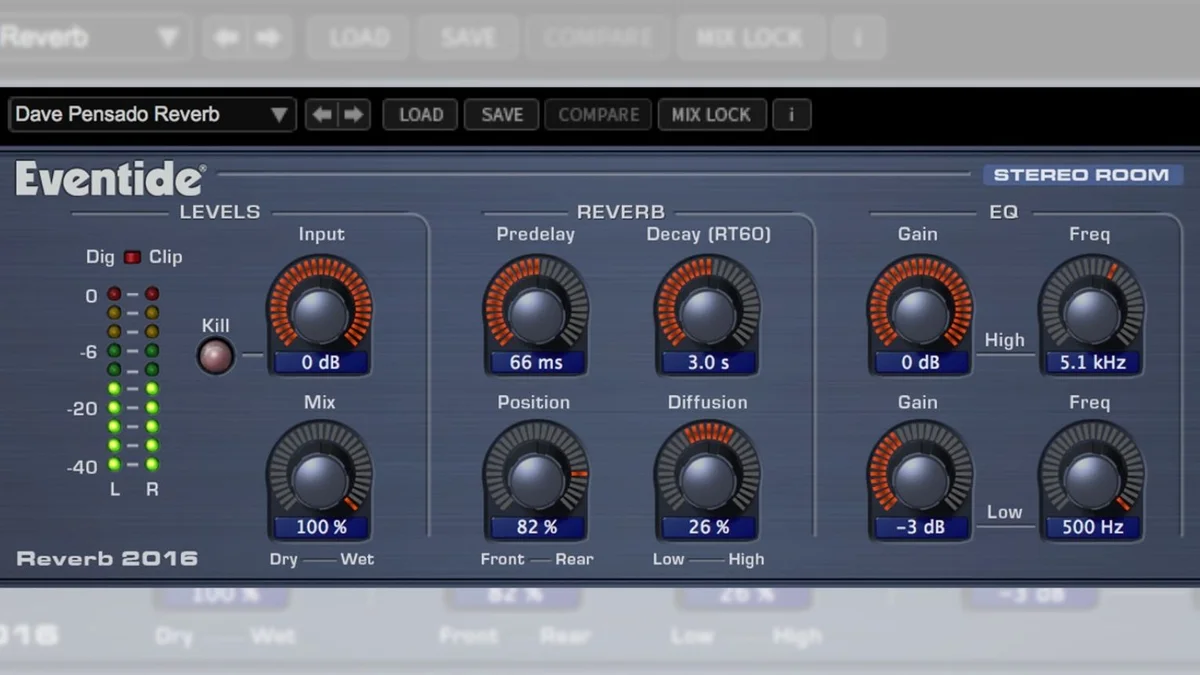Image resolution: width=1200 pixels, height=675 pixels.
Task: Click the preset dropdown arrow triangle
Action: click(x=279, y=115)
